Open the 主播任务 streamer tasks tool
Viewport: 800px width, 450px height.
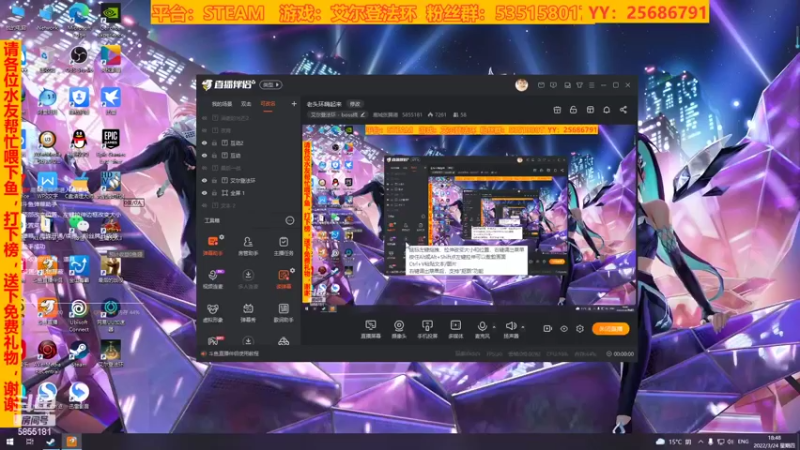click(283, 245)
